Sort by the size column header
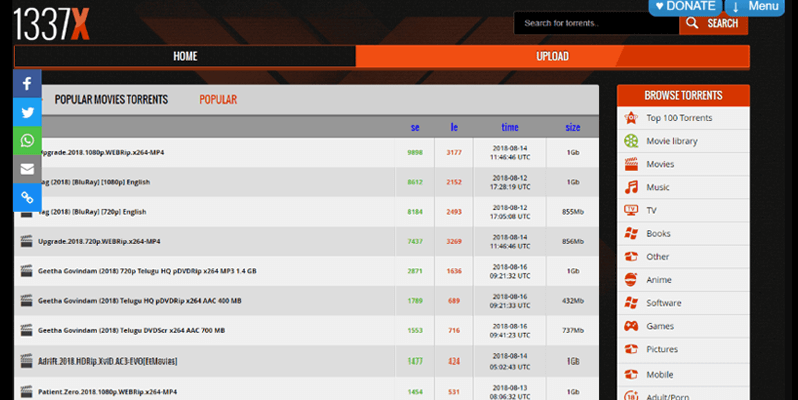The height and width of the screenshot is (400, 798). click(573, 127)
